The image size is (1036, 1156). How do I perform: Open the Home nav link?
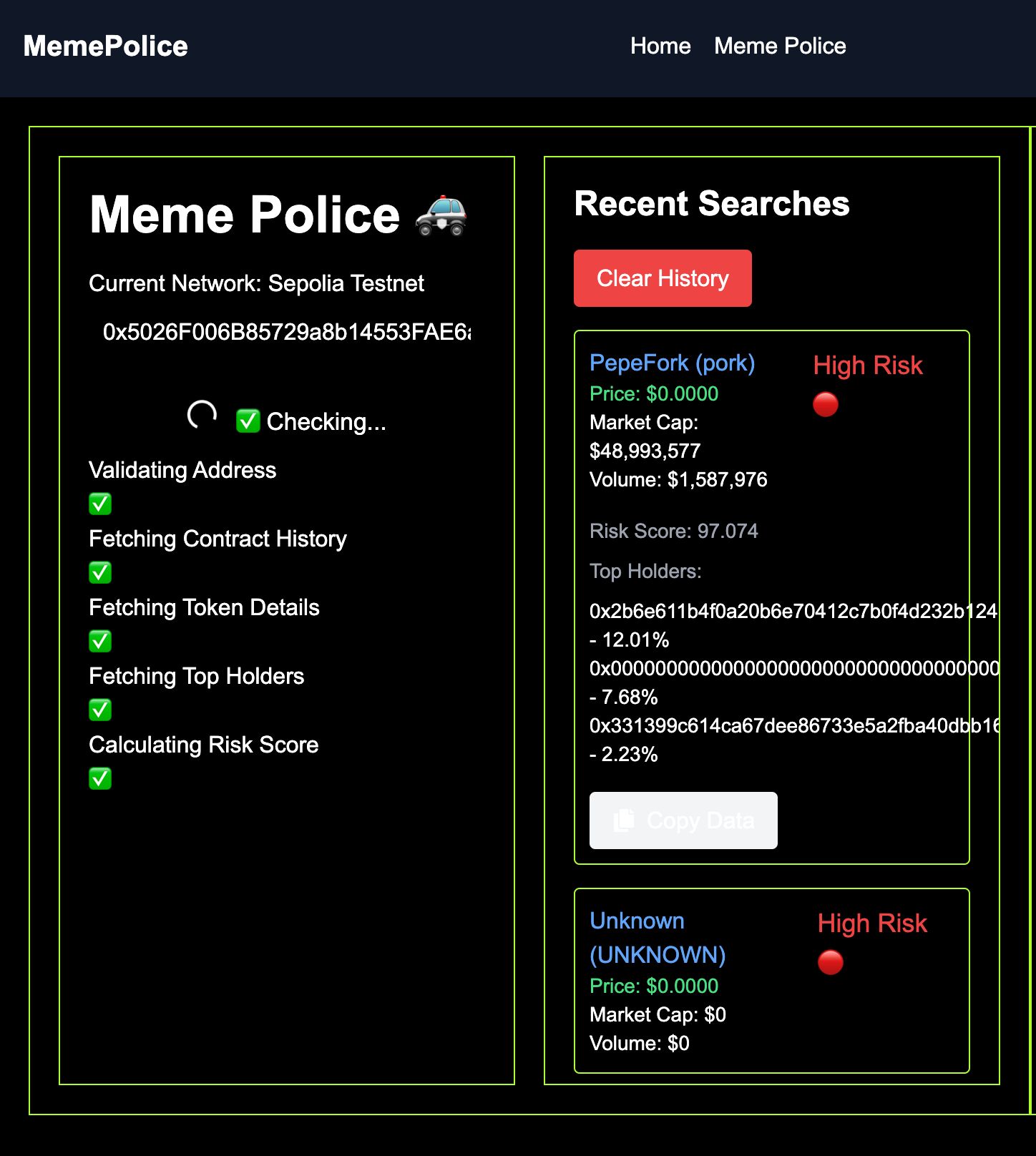click(660, 46)
